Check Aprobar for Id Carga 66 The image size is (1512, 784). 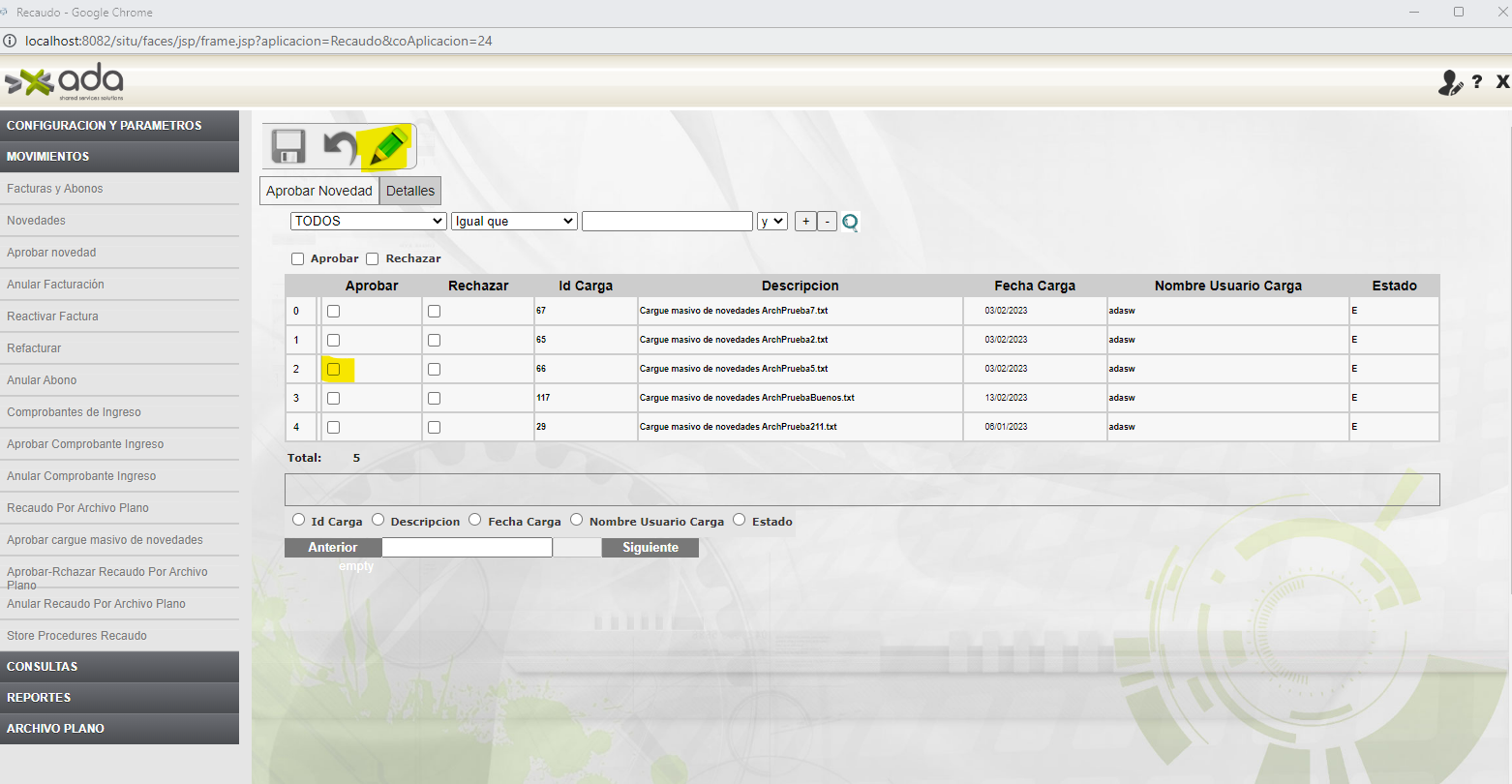(x=334, y=369)
